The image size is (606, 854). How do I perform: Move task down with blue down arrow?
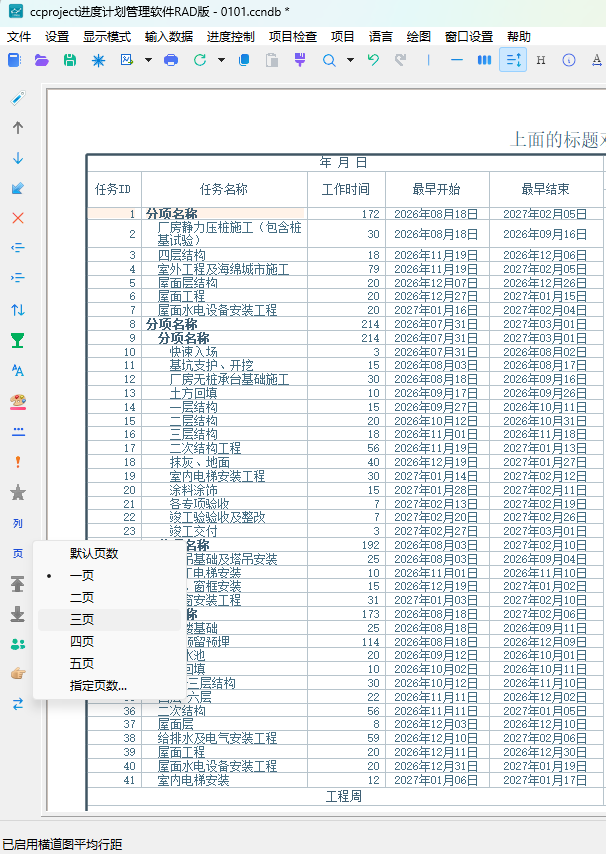point(18,158)
